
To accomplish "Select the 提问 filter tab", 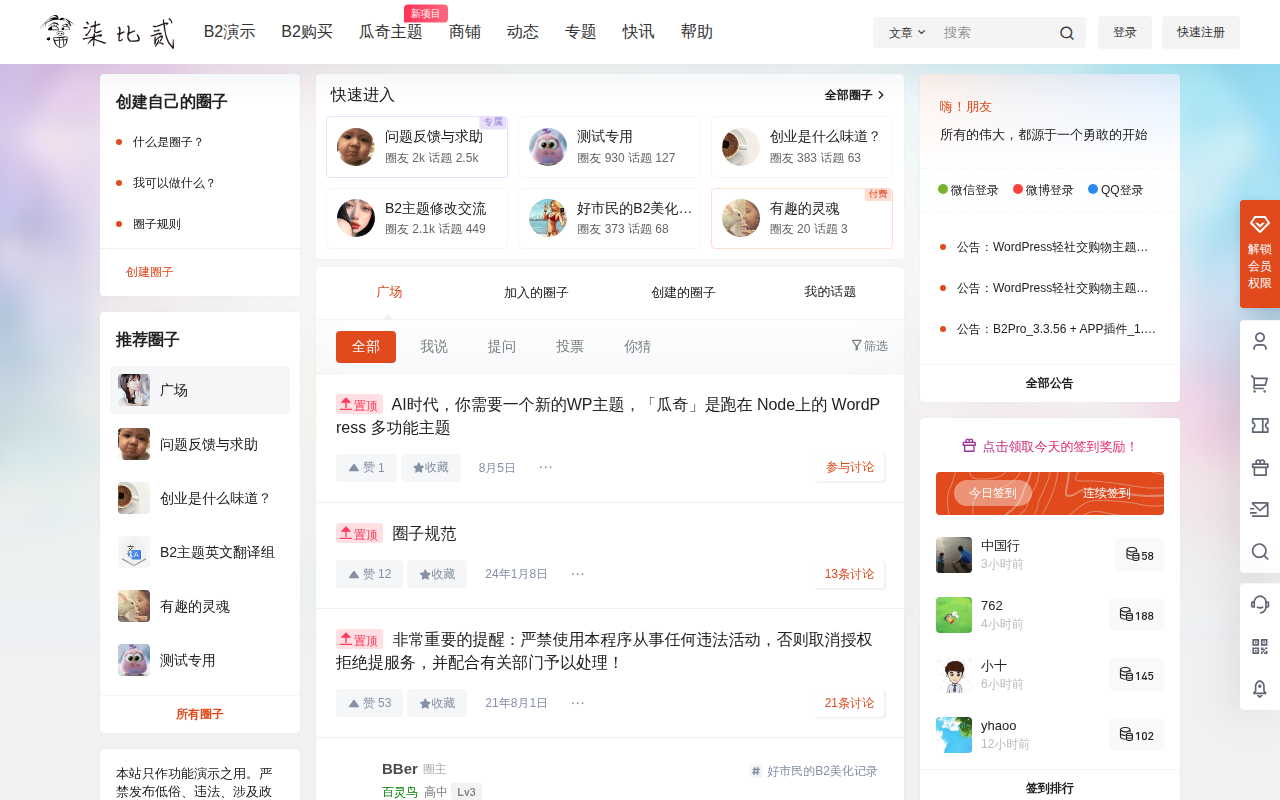I will coord(502,347).
